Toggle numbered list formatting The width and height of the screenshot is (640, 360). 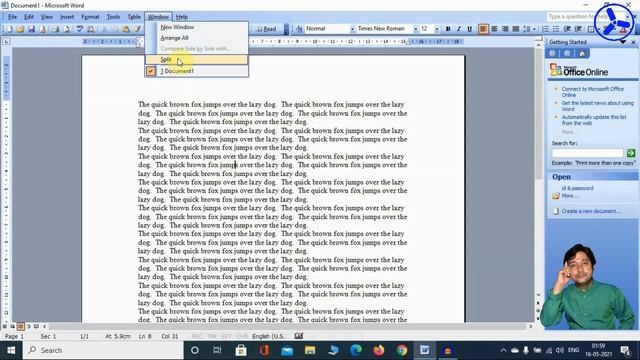pyautogui.click(x=545, y=29)
